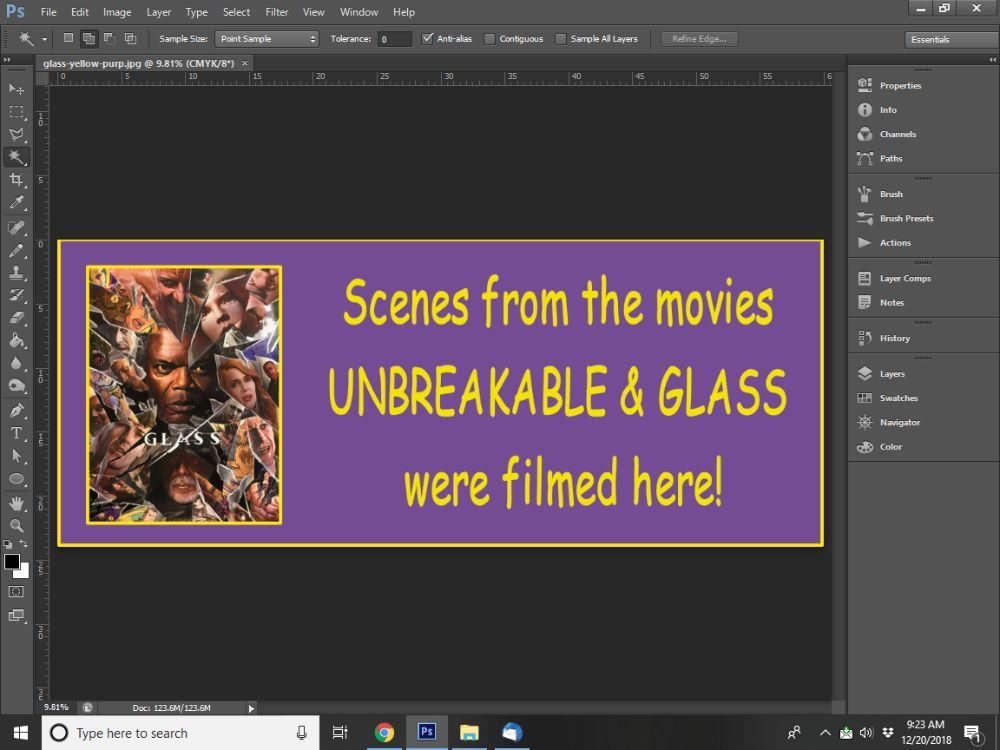Open the Layer menu

click(x=159, y=12)
